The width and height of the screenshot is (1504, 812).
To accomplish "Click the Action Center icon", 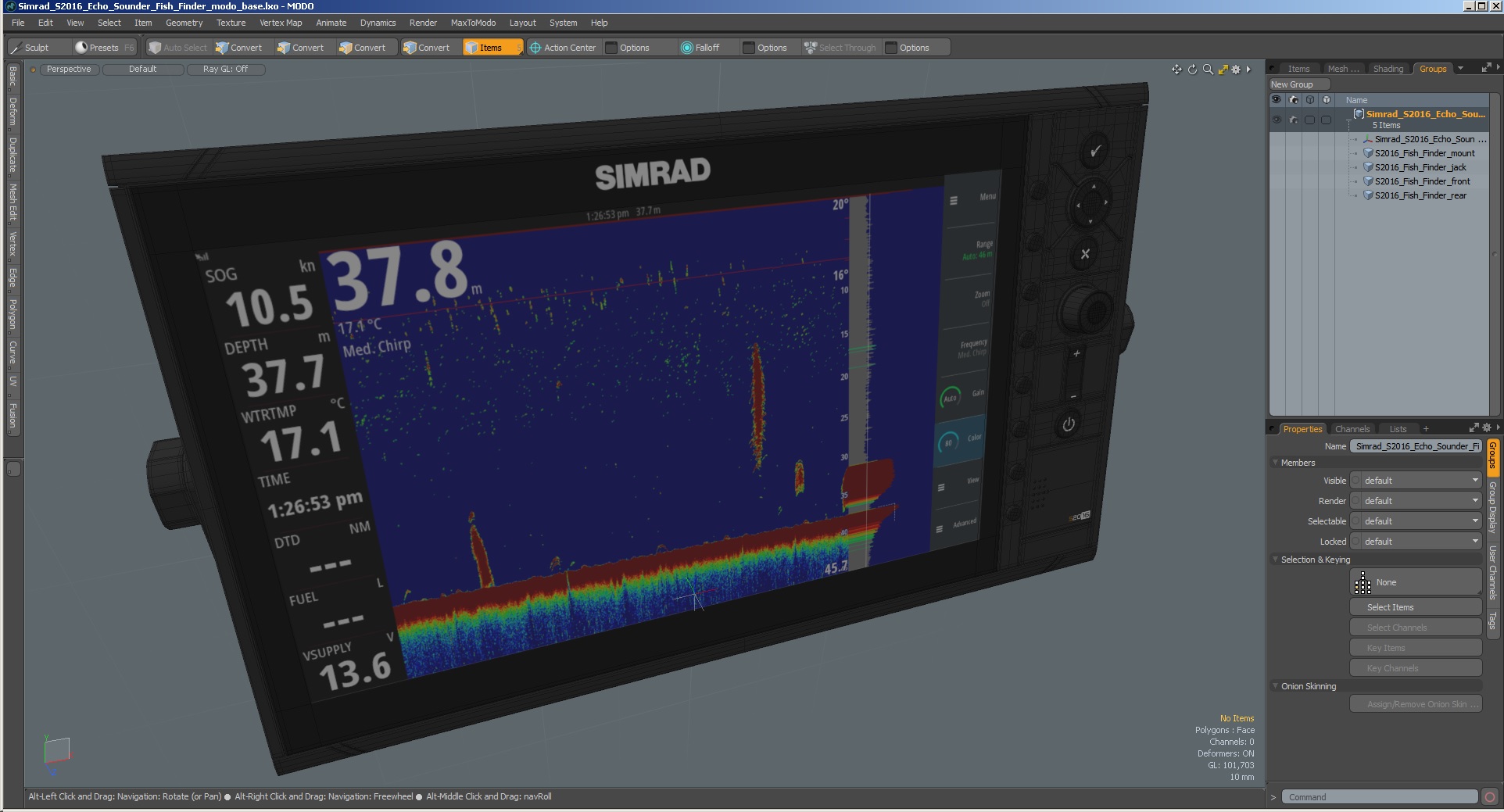I will point(535,48).
